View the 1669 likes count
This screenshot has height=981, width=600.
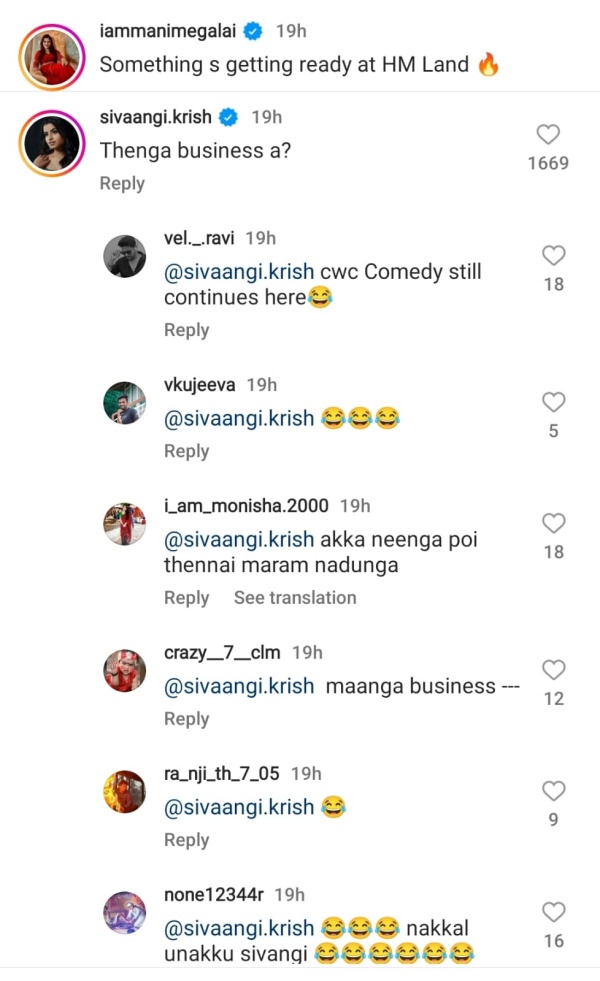click(548, 163)
